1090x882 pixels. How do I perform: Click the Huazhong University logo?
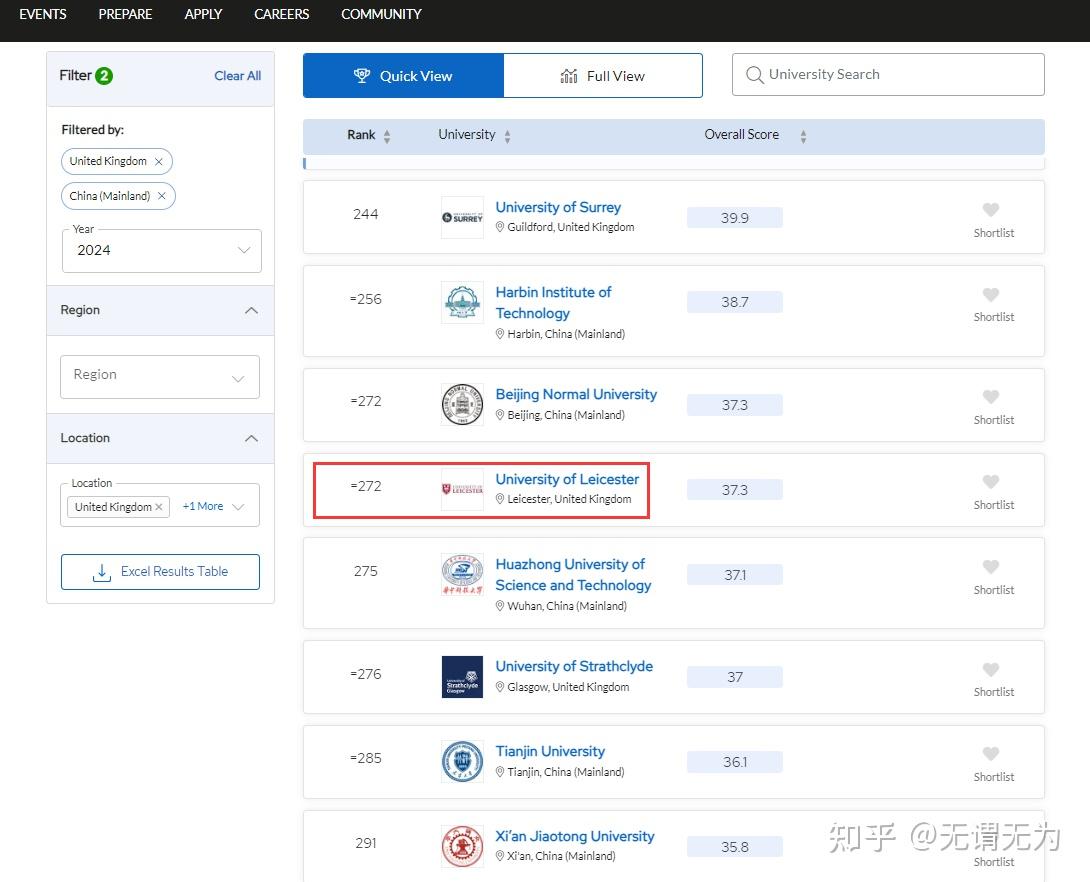click(x=462, y=575)
